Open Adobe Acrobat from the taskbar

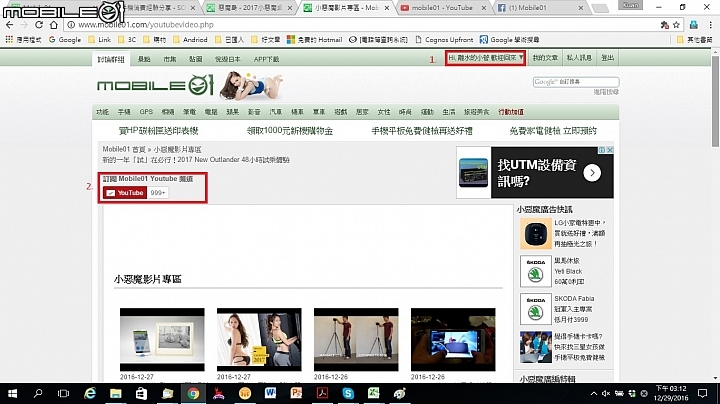point(322,393)
